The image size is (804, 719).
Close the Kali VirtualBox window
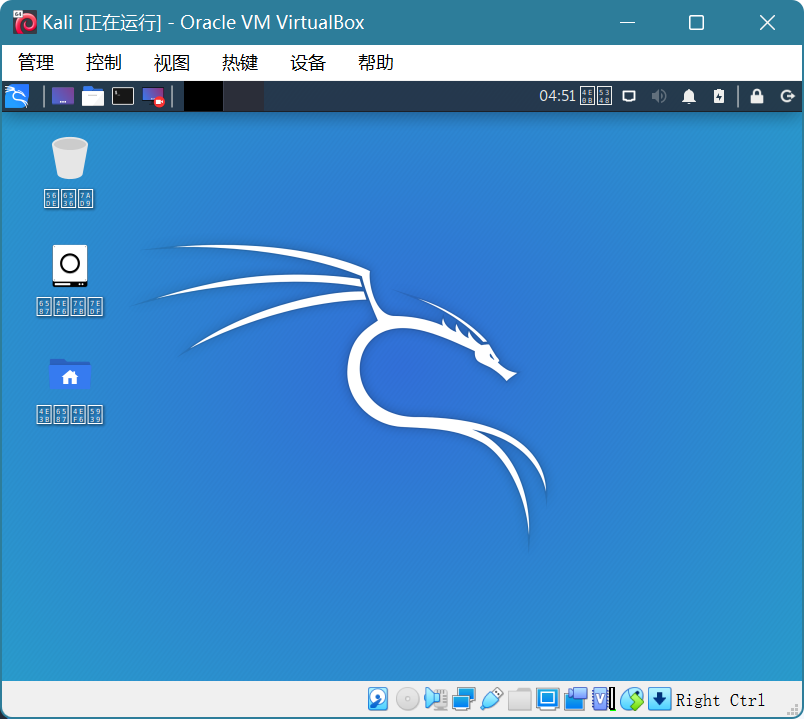click(x=768, y=23)
